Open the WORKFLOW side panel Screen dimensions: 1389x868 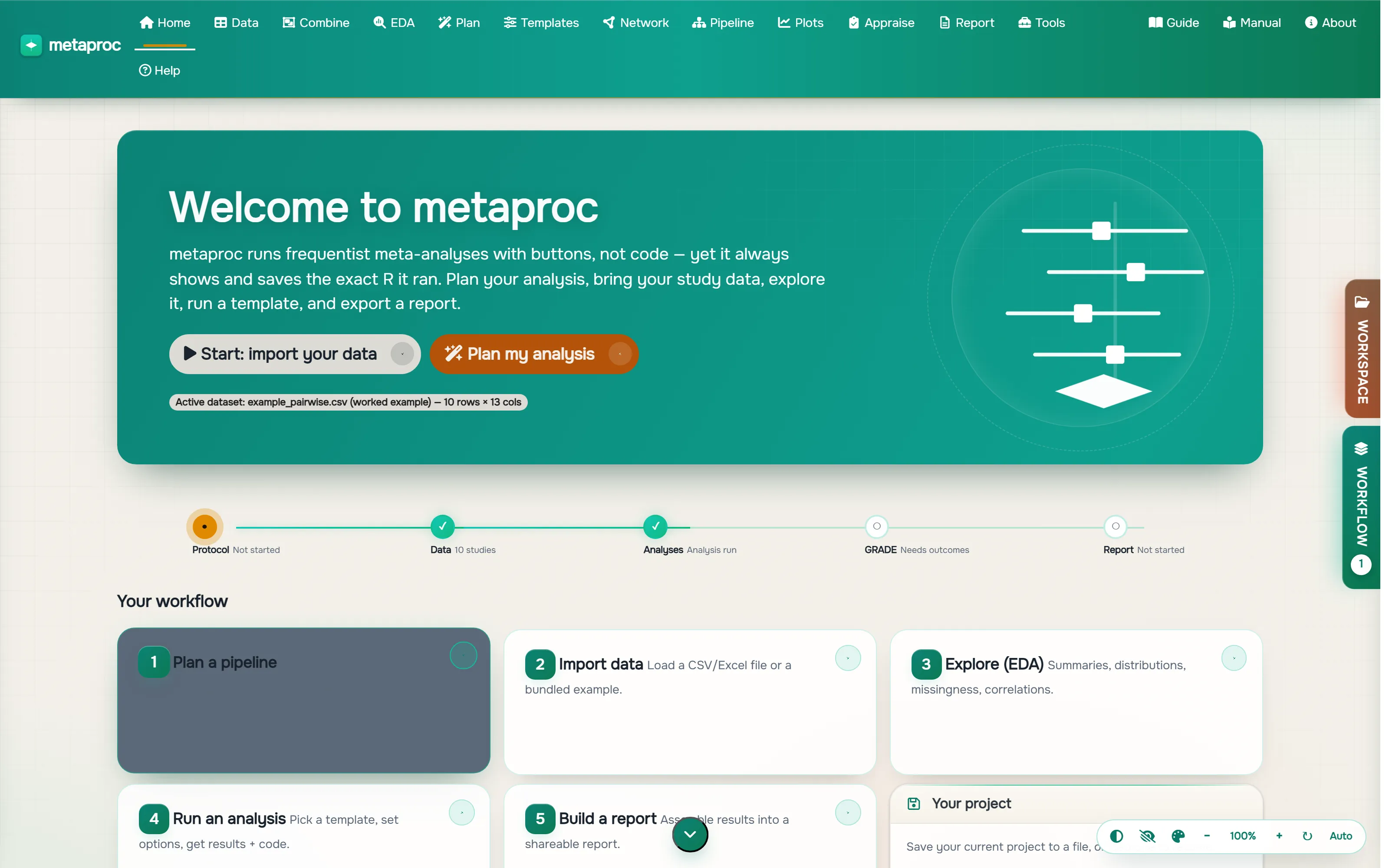(1361, 507)
